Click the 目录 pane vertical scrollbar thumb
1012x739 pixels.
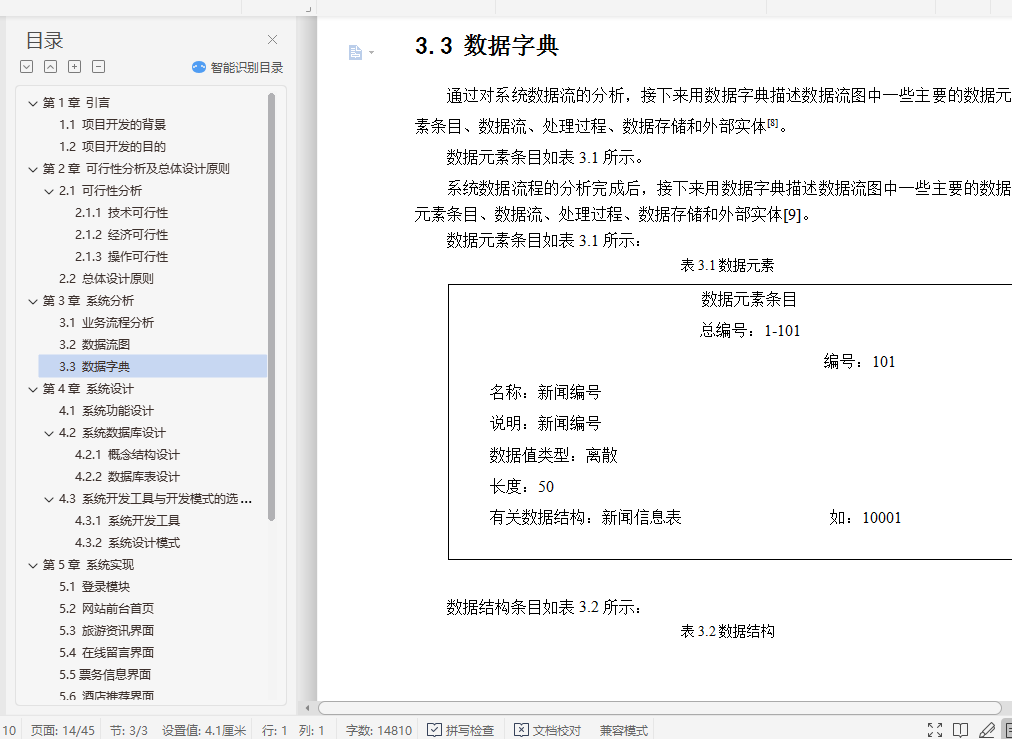272,307
